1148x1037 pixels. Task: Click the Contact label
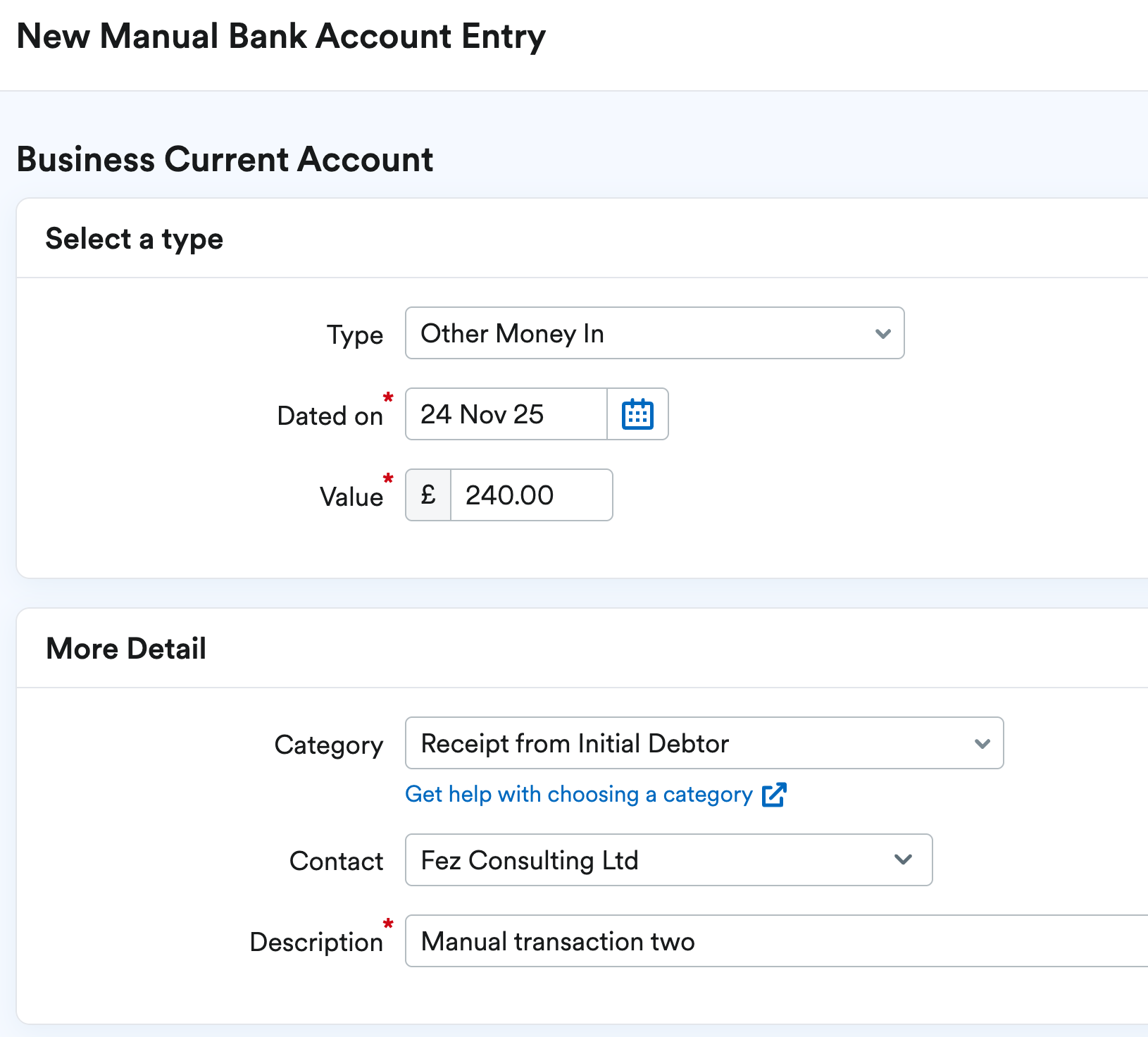click(337, 861)
